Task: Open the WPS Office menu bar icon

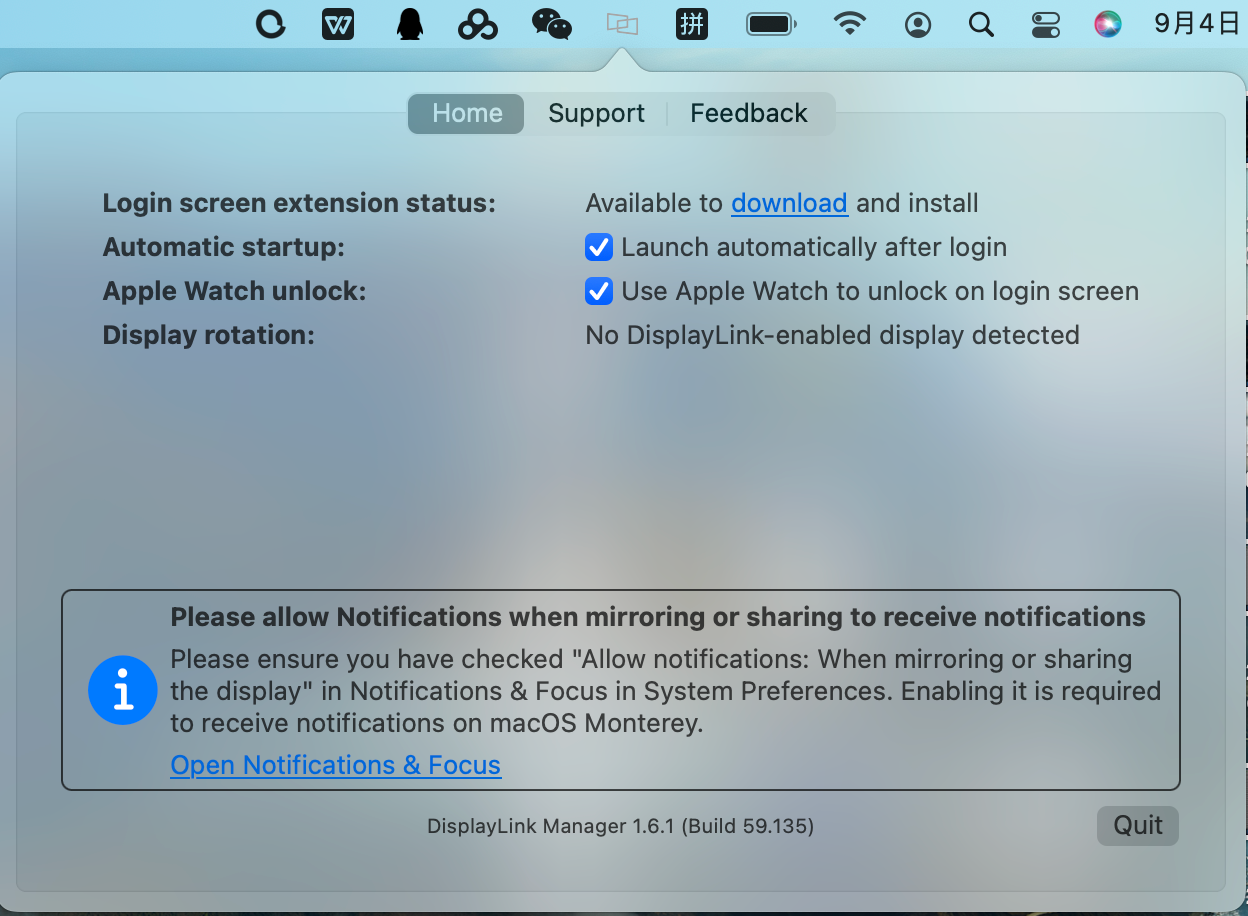Action: [x=338, y=24]
